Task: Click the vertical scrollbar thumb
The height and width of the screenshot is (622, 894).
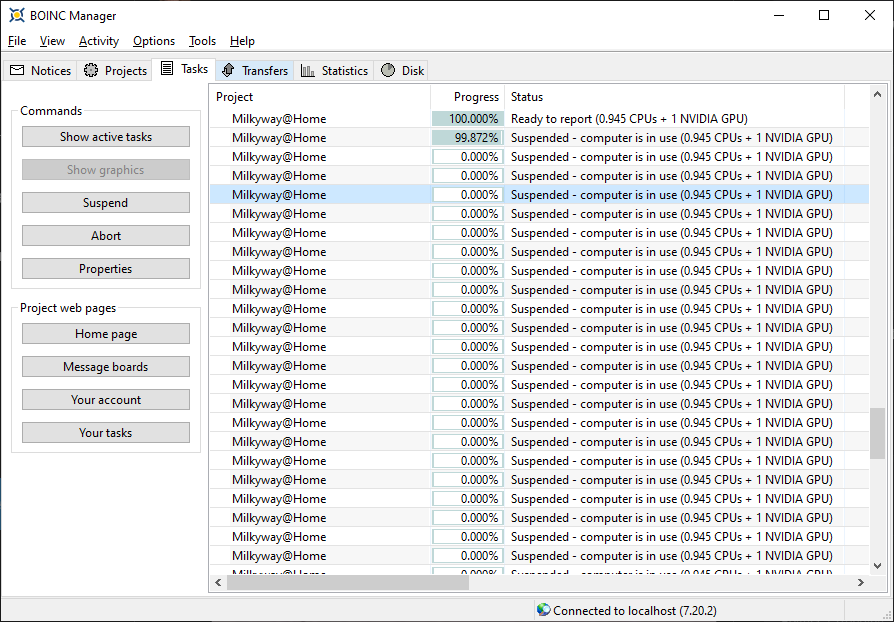Action: point(877,433)
